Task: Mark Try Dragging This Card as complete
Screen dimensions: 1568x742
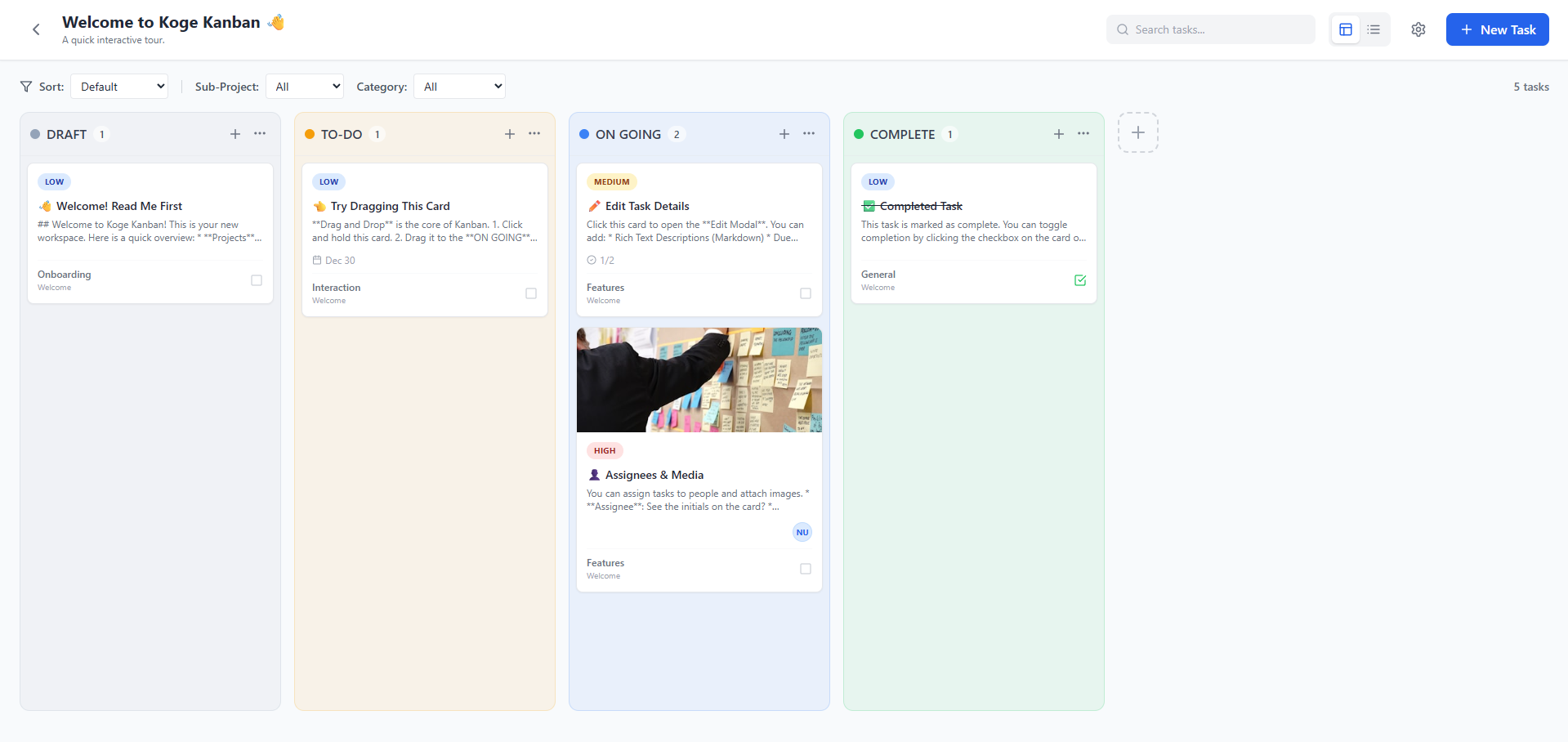Action: click(x=530, y=293)
